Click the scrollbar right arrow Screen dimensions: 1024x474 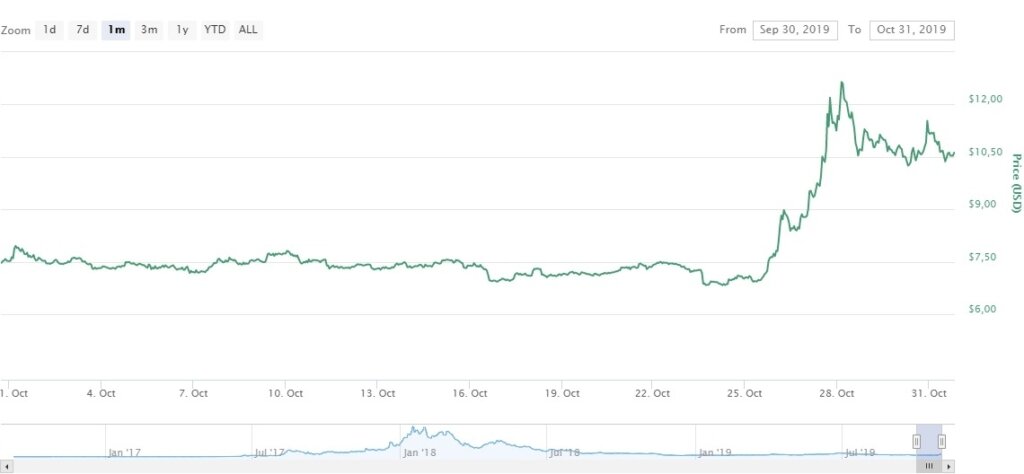pos(949,466)
